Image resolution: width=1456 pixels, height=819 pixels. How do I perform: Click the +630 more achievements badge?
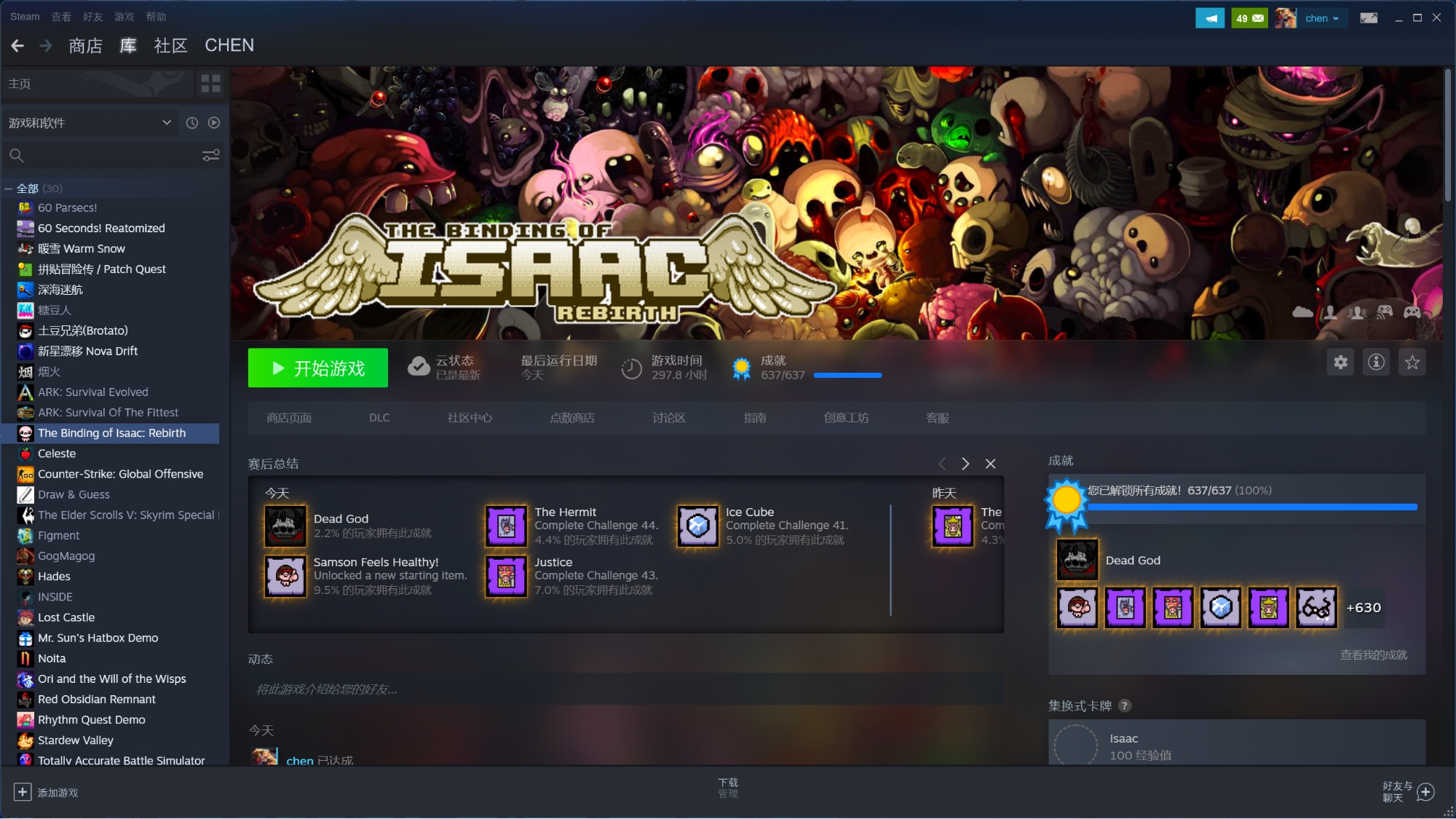pos(1364,608)
